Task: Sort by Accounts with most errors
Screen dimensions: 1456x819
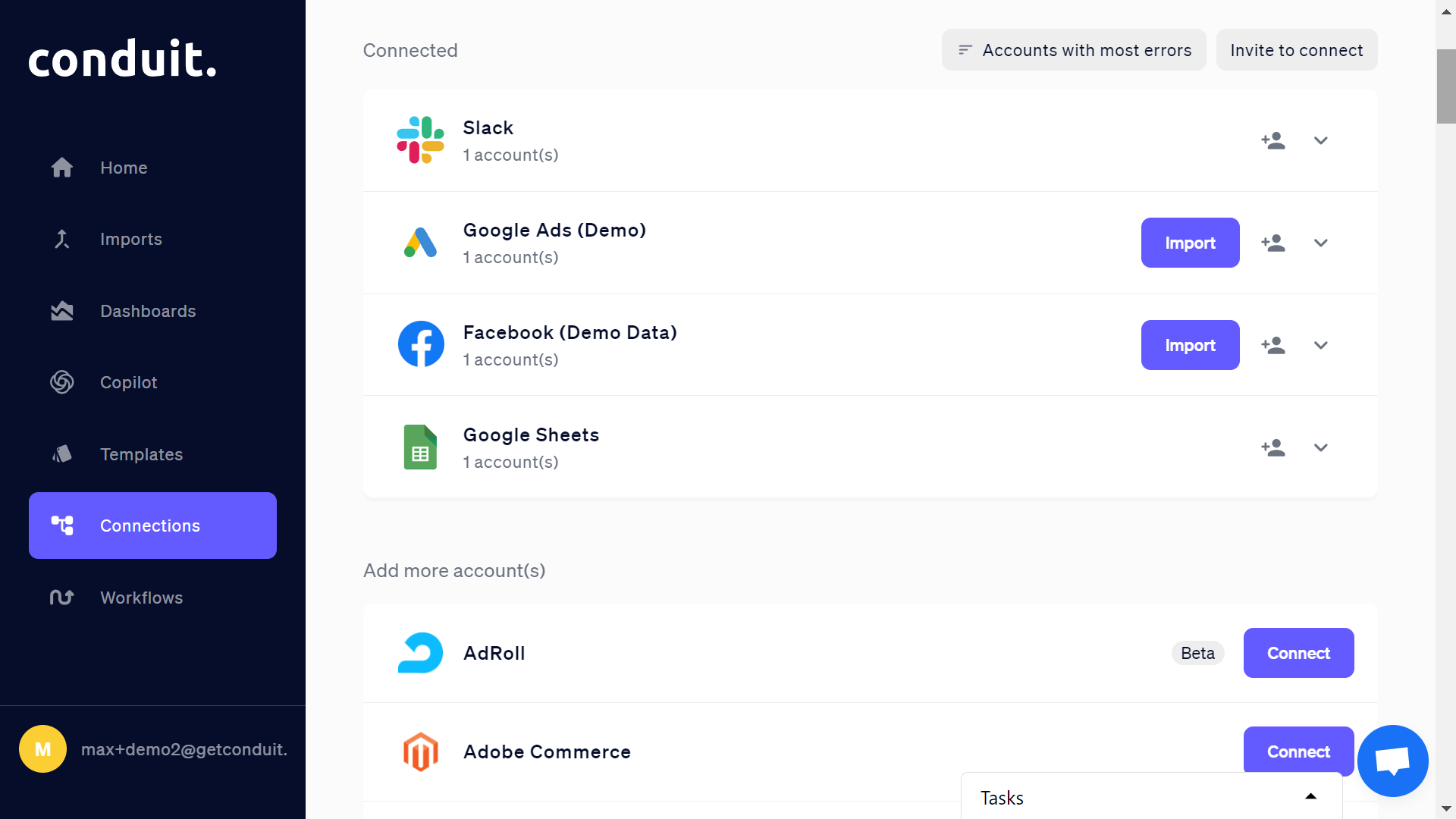Action: click(x=1074, y=50)
